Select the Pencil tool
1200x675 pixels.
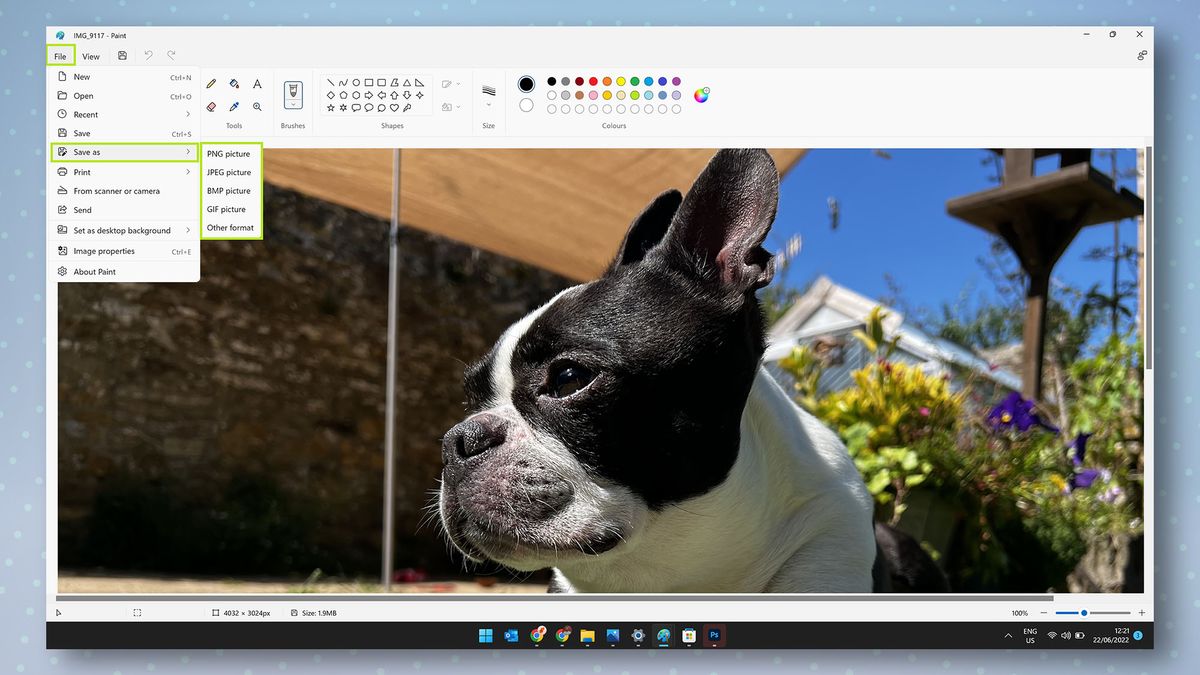coord(211,83)
